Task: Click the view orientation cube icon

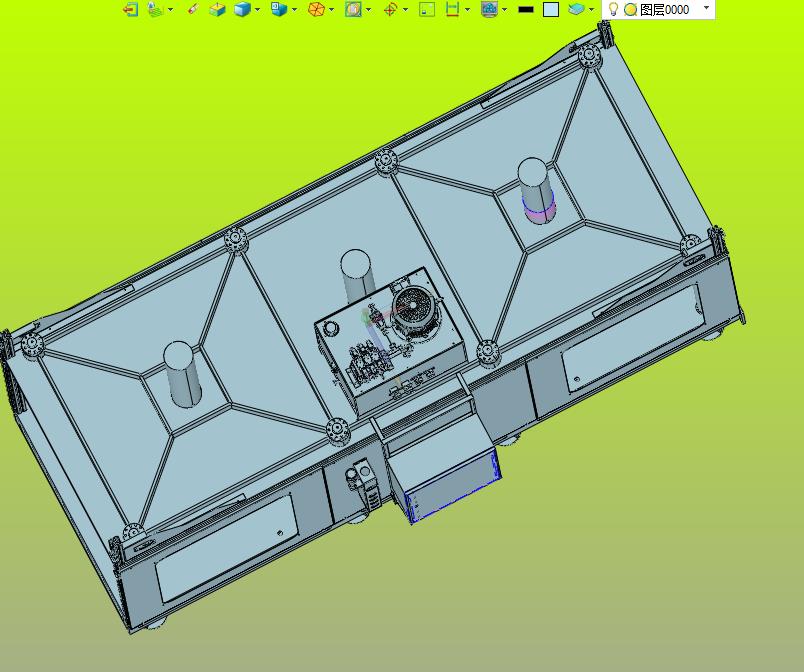Action: 278,9
